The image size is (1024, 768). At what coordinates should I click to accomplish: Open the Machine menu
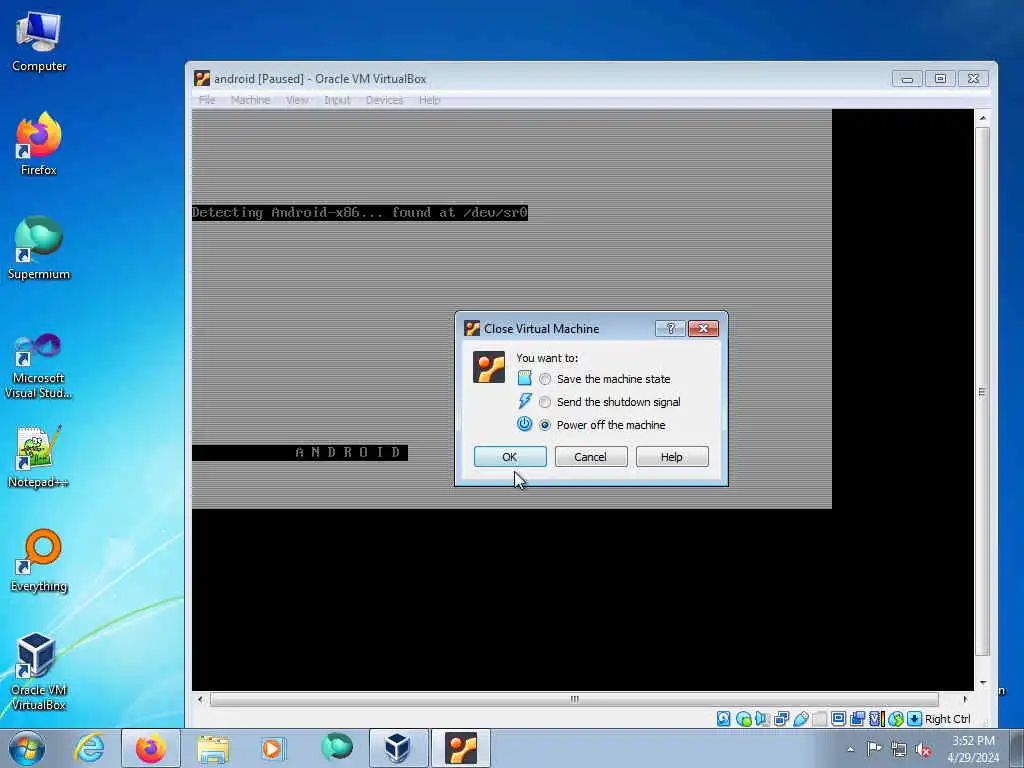[x=250, y=100]
